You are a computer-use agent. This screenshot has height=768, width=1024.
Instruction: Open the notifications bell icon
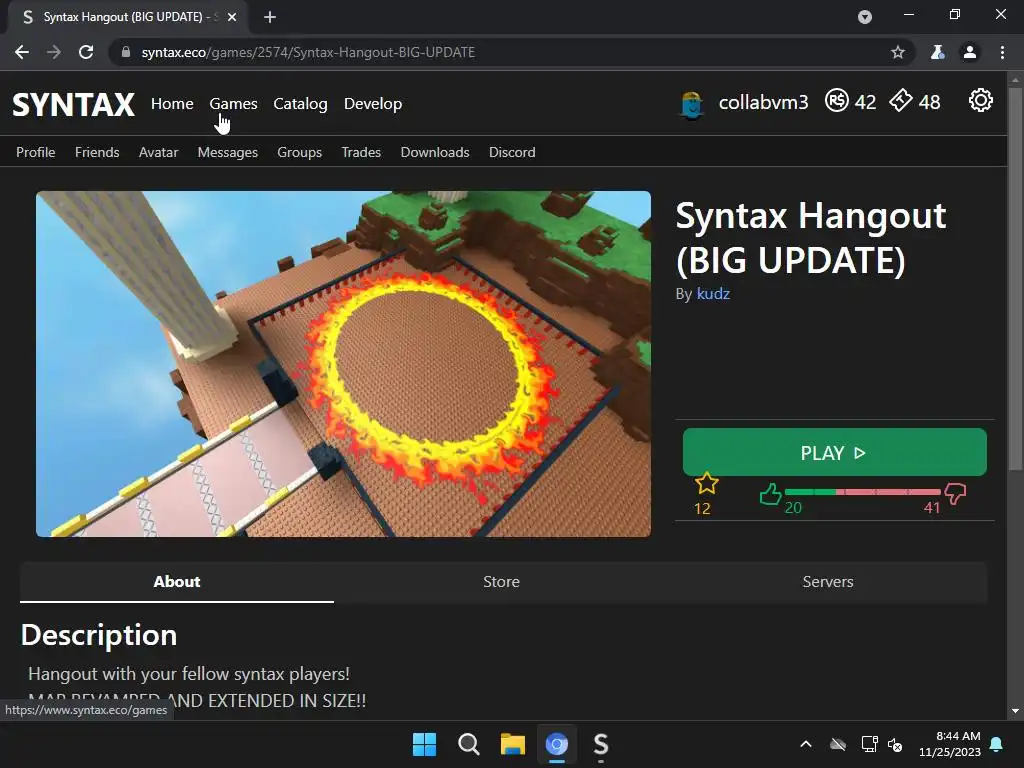997,744
